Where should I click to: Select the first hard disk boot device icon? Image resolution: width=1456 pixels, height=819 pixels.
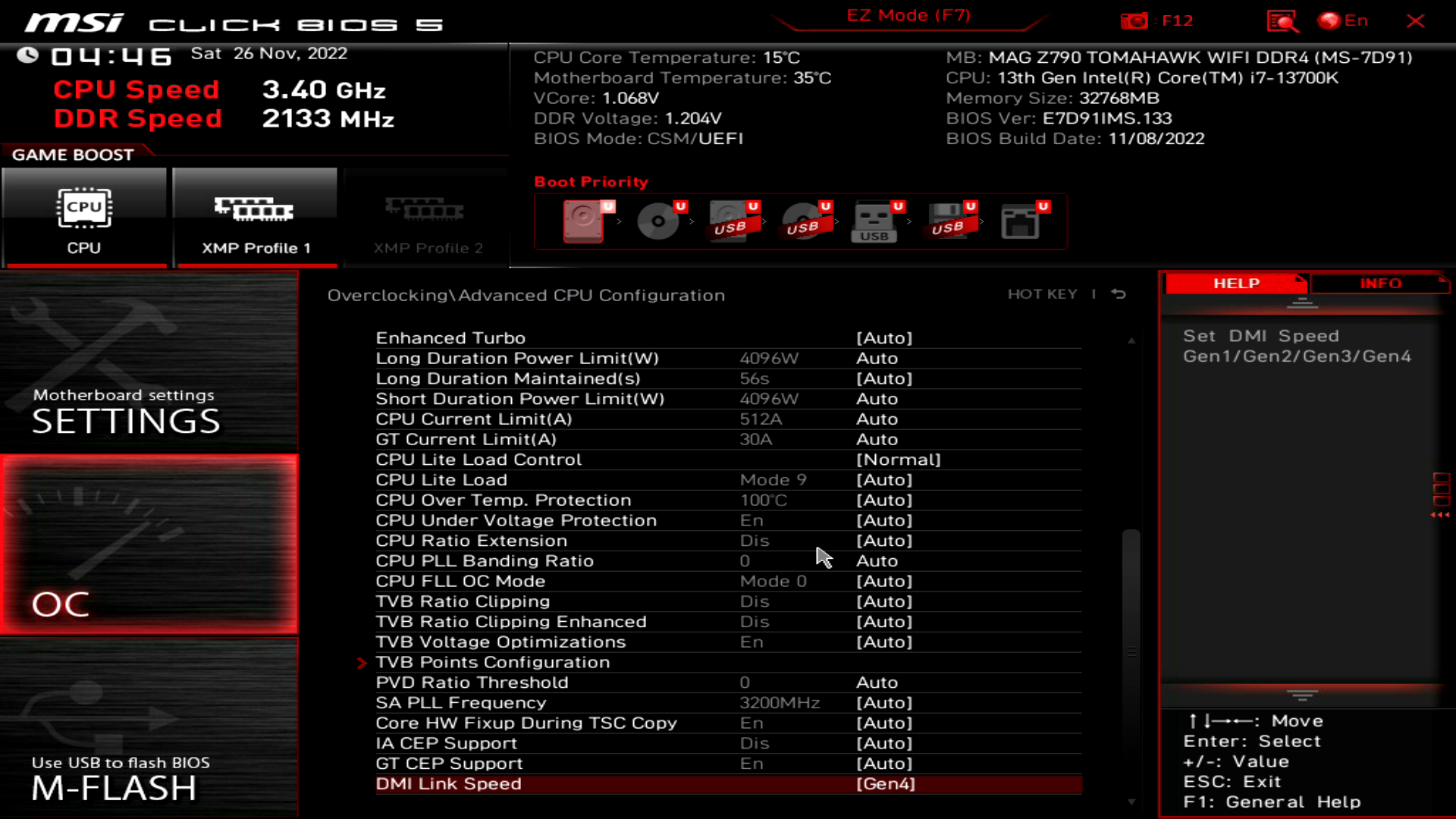[585, 221]
